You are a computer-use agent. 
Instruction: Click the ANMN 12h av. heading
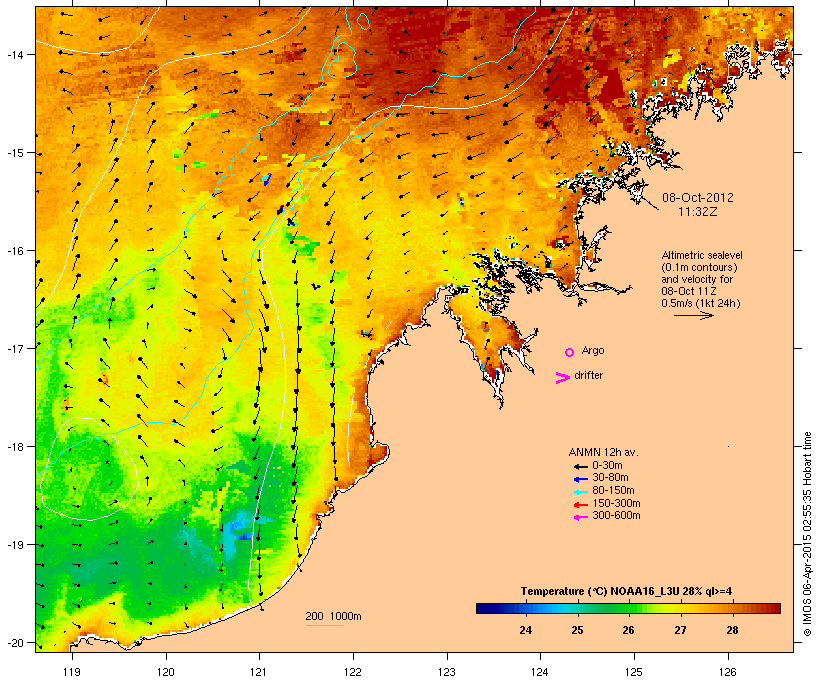point(603,452)
